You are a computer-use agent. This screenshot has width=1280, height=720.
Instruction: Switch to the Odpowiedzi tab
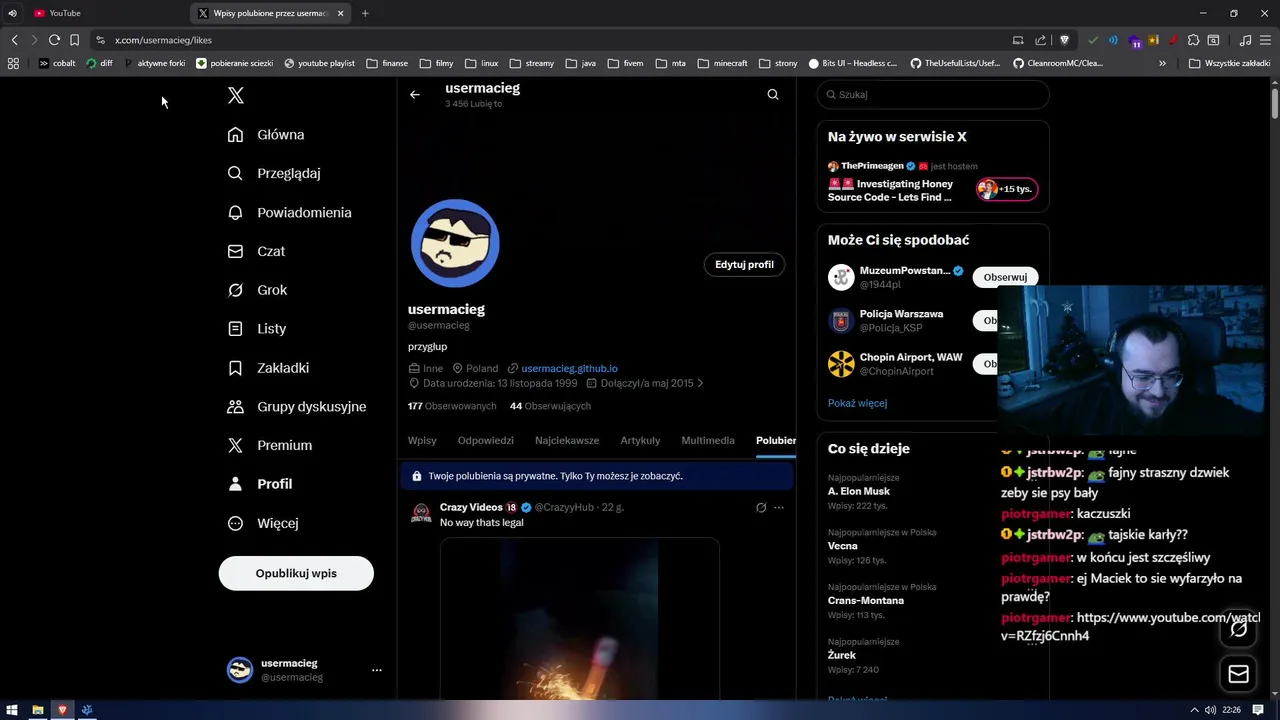(486, 440)
